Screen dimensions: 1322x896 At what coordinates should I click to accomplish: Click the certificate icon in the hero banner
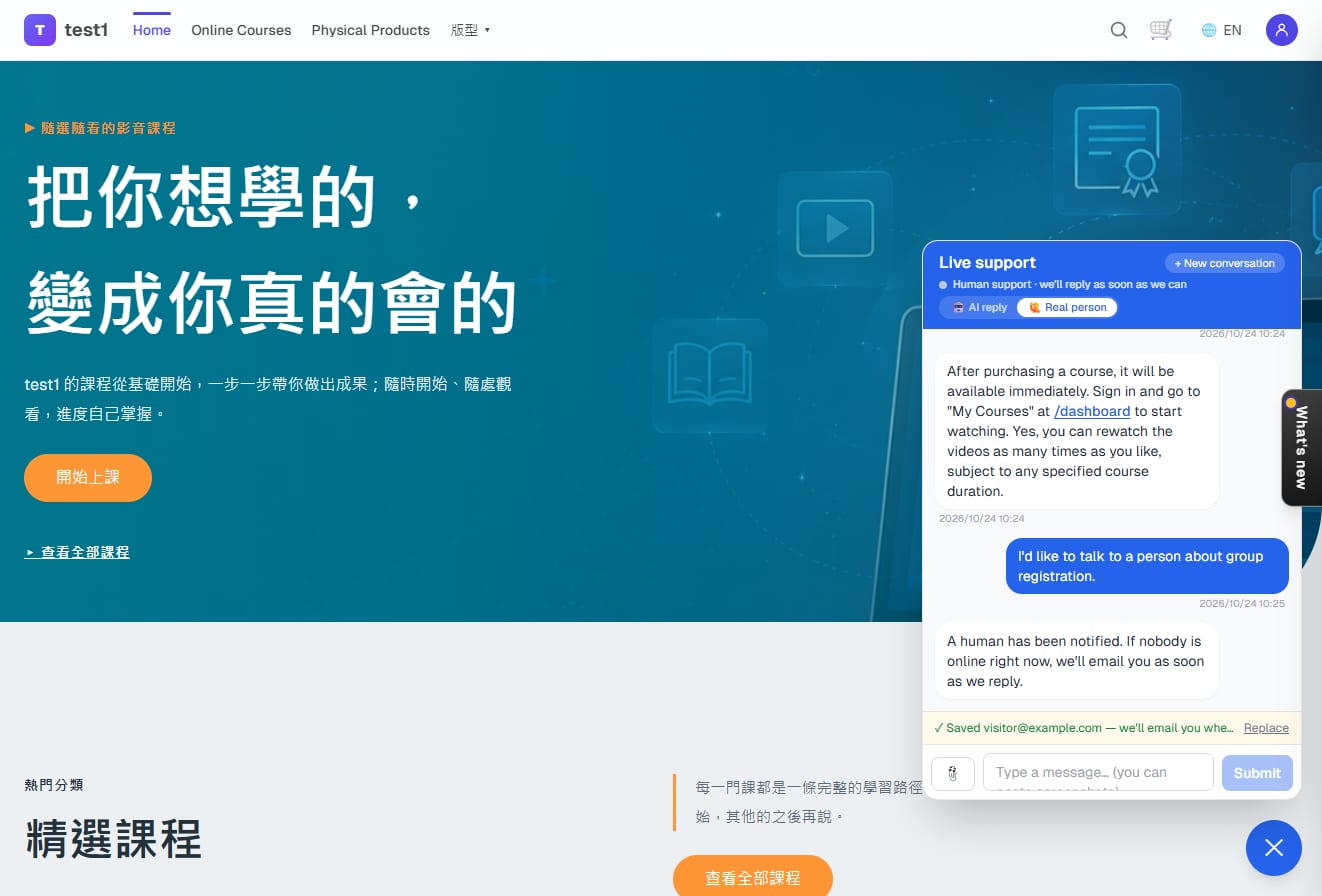(x=1117, y=149)
